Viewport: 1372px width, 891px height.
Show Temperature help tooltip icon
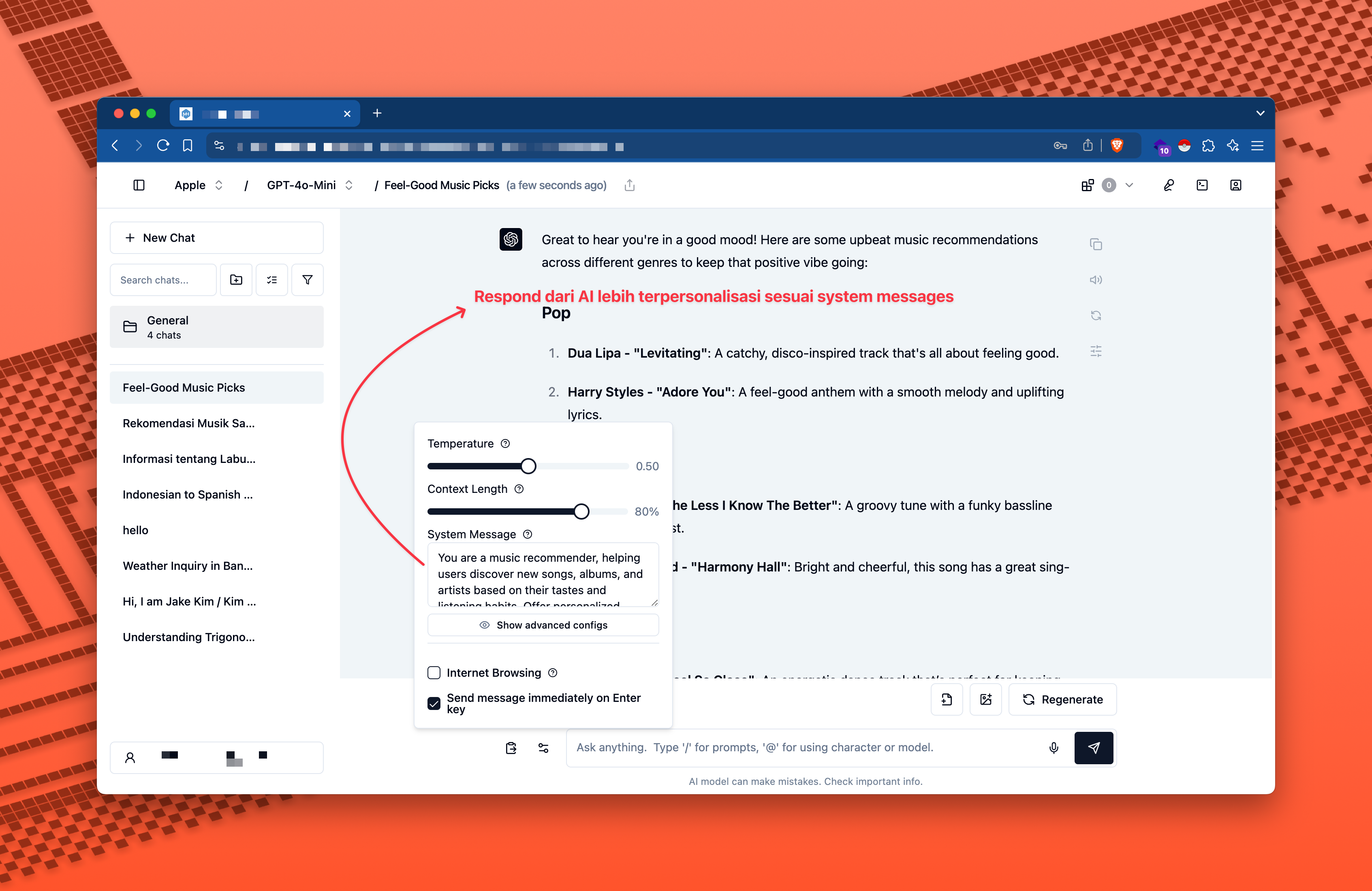point(505,444)
